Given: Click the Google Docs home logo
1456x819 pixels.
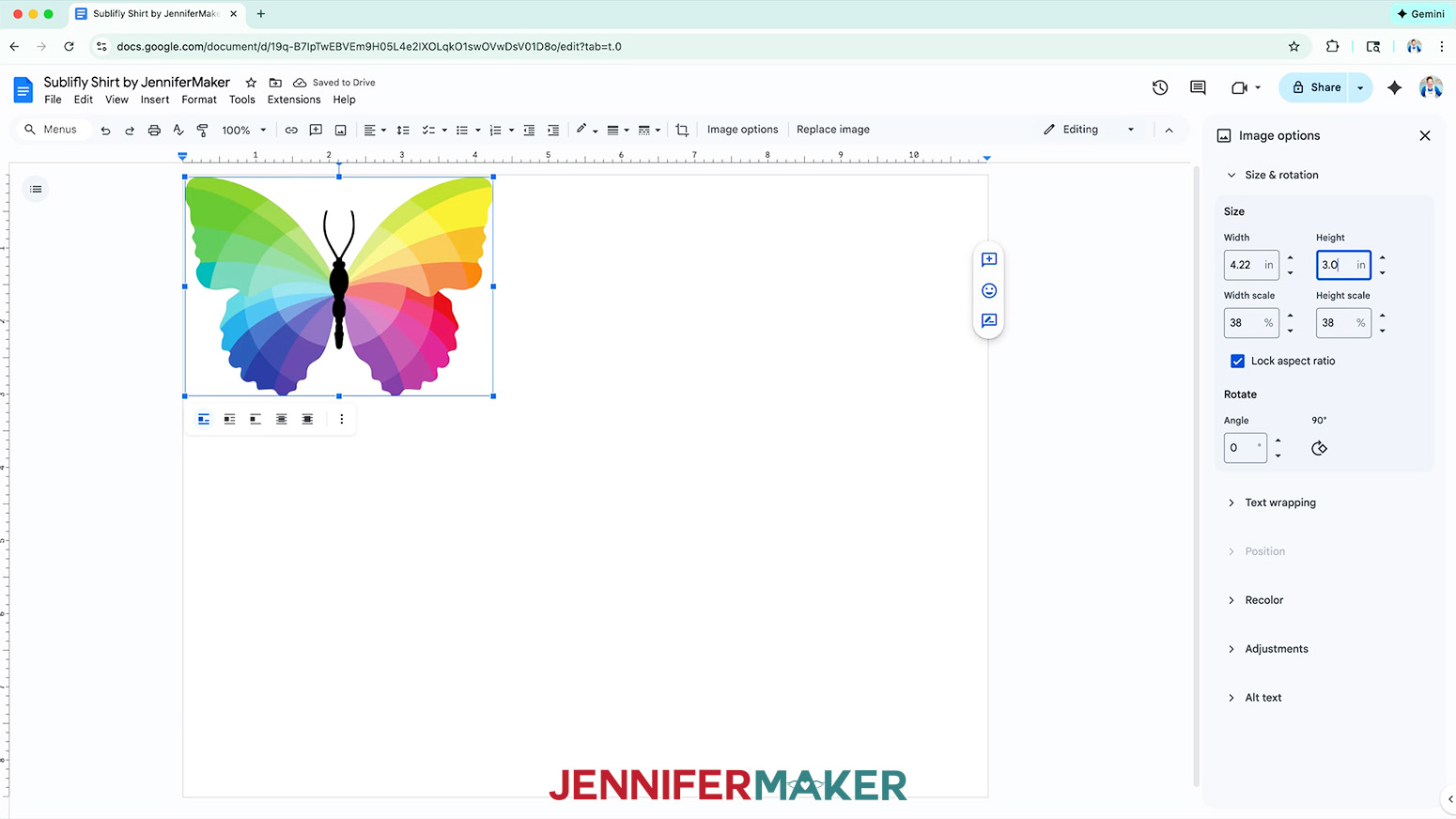Looking at the screenshot, I should click(23, 90).
